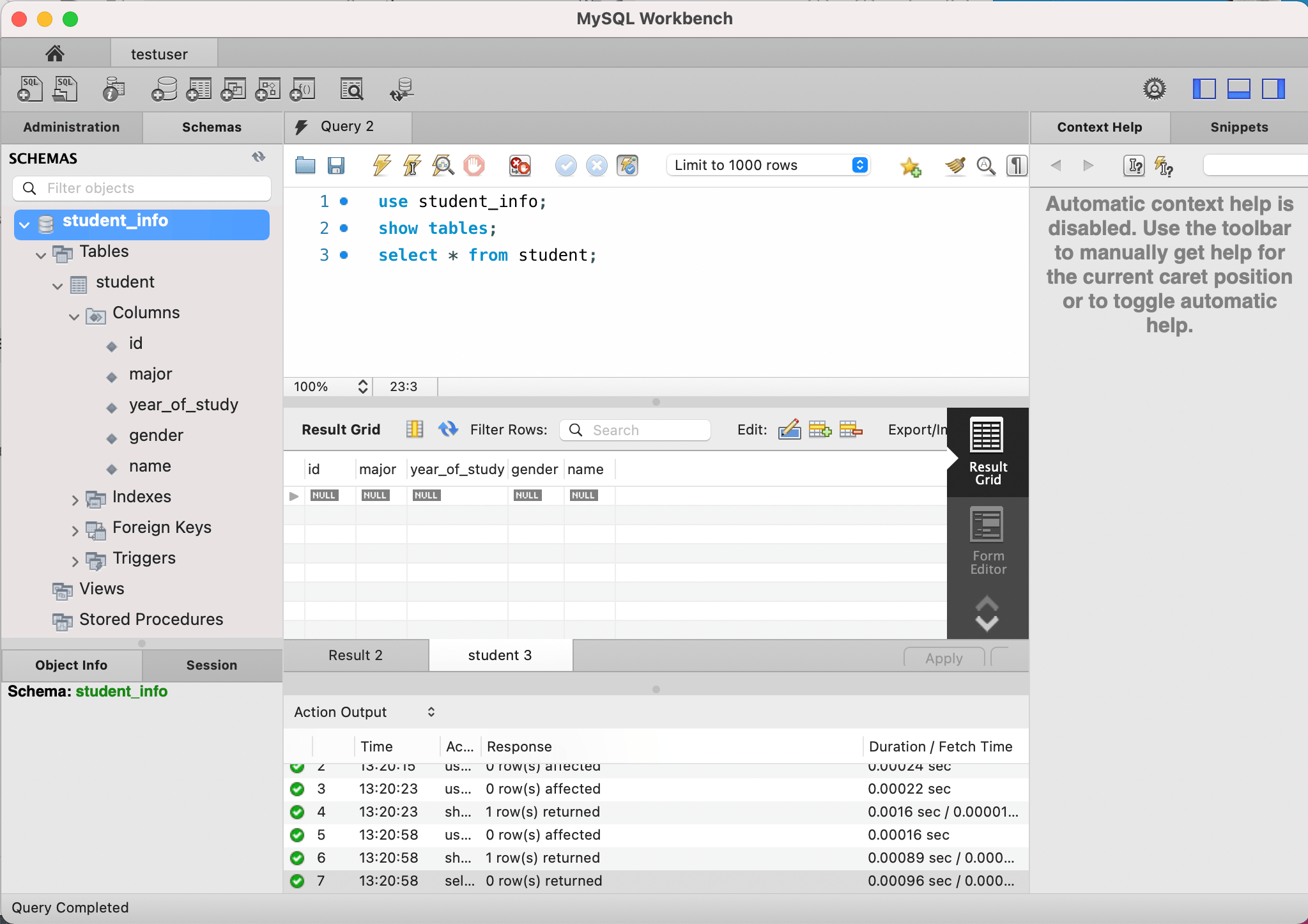Open the Snippets tab
Screen dimensions: 1308x924
pyautogui.click(x=1238, y=127)
